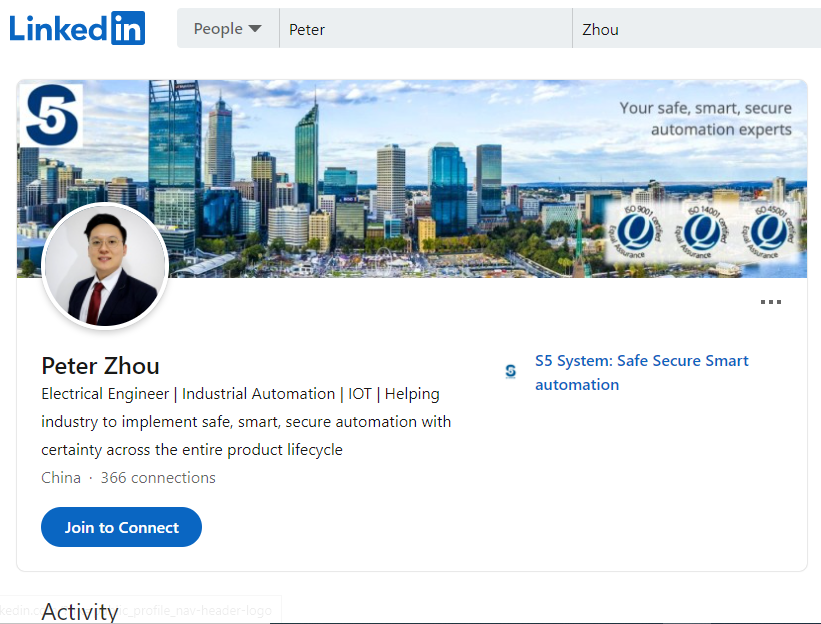This screenshot has width=821, height=624.
Task: Select the Peter Zhou name heading
Action: 100,365
